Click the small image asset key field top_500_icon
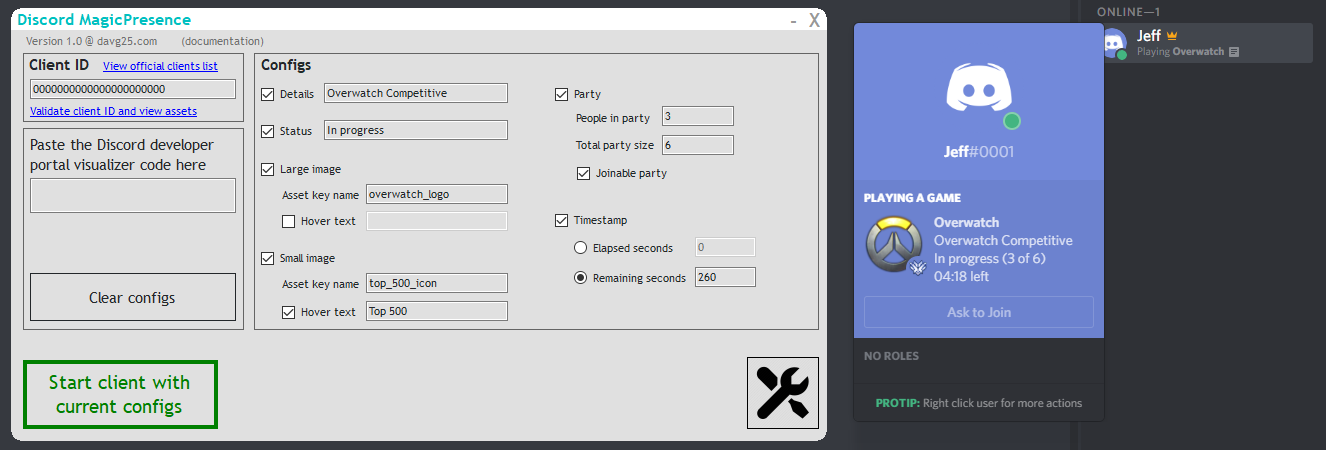 [437, 283]
